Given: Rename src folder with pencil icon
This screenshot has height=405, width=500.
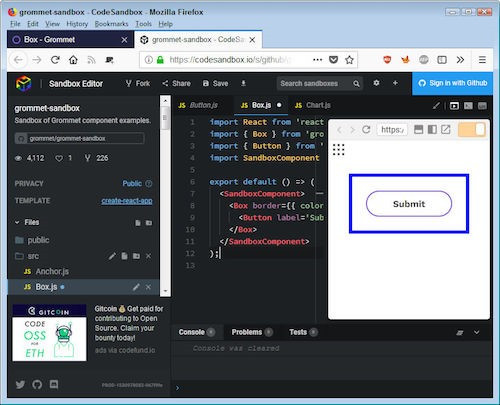Looking at the screenshot, I should [x=112, y=256].
